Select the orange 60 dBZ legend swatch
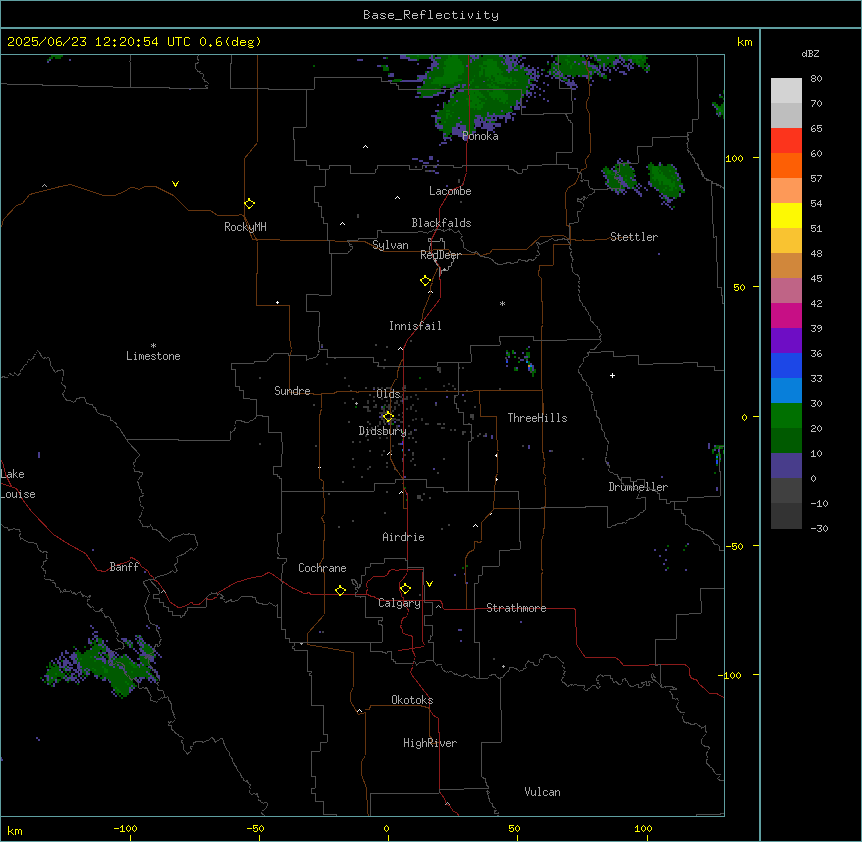862x842 pixels. click(786, 165)
